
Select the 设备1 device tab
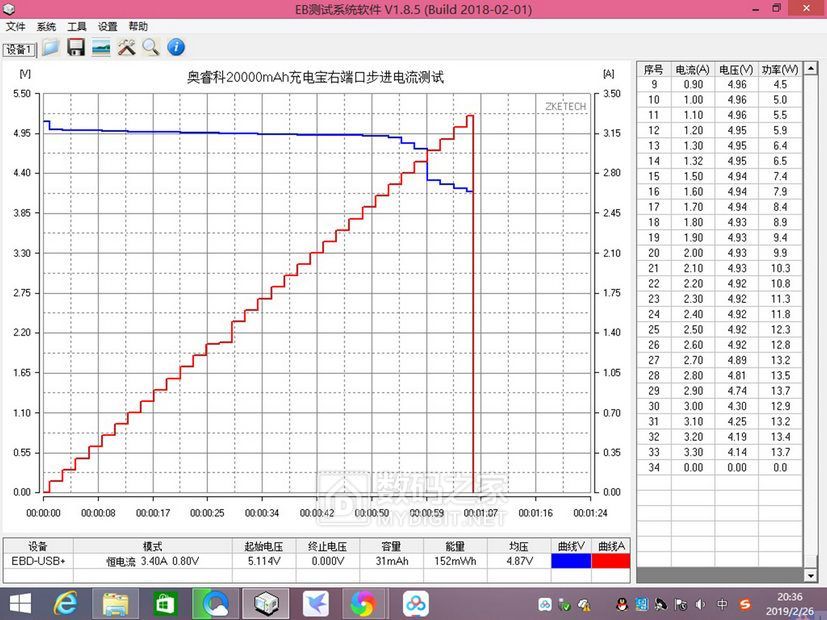(18, 49)
